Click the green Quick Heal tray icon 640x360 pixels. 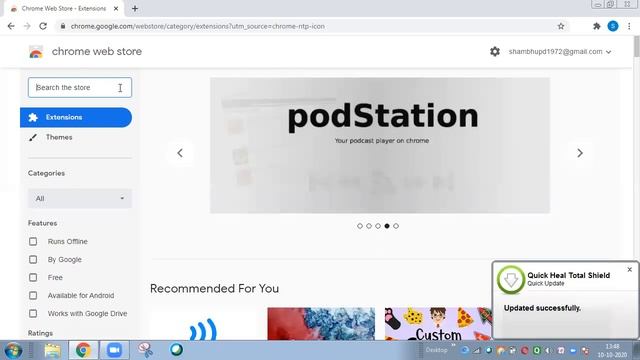click(536, 351)
